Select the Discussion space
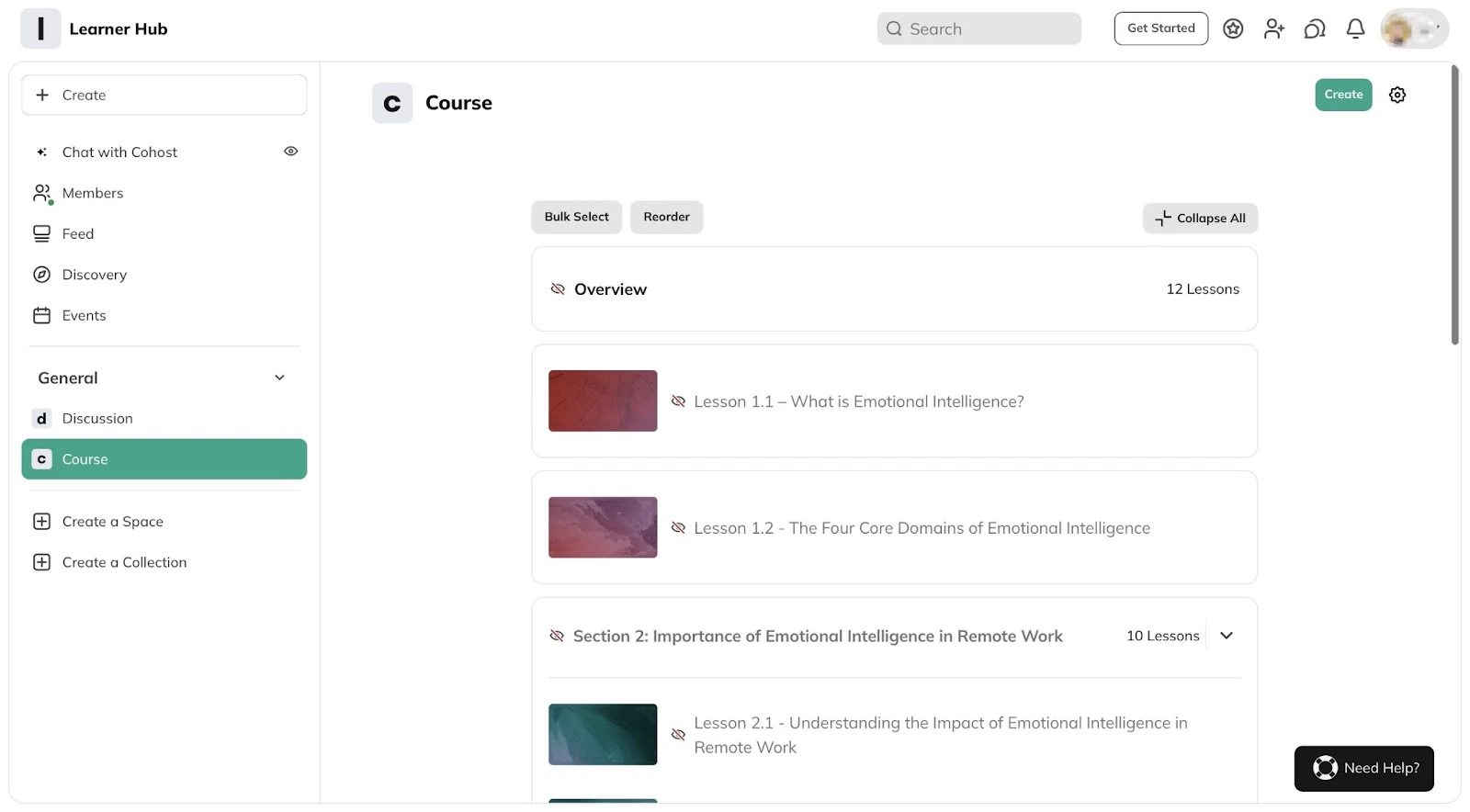 (x=164, y=418)
